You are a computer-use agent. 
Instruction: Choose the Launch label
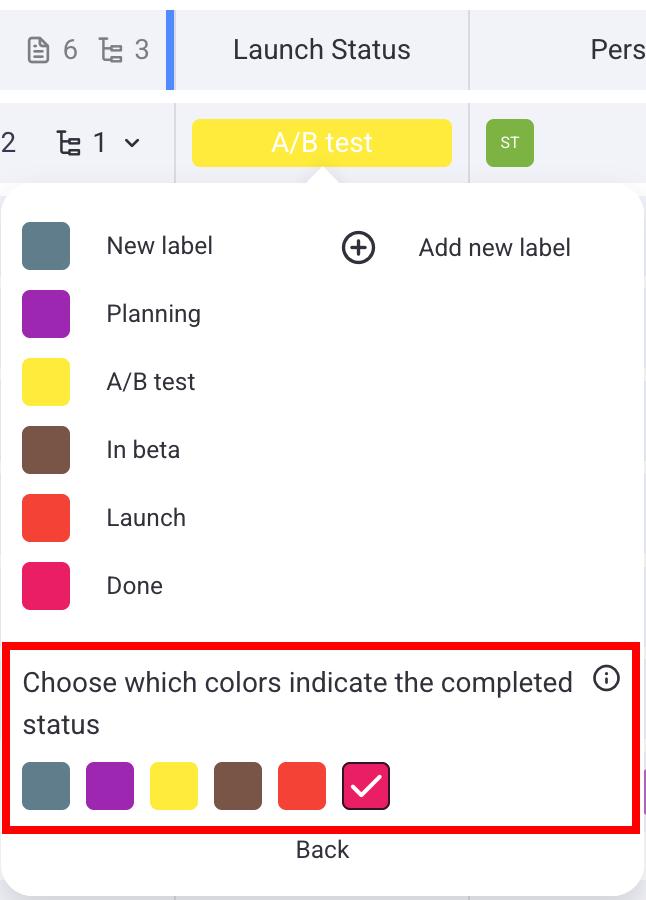(x=146, y=518)
